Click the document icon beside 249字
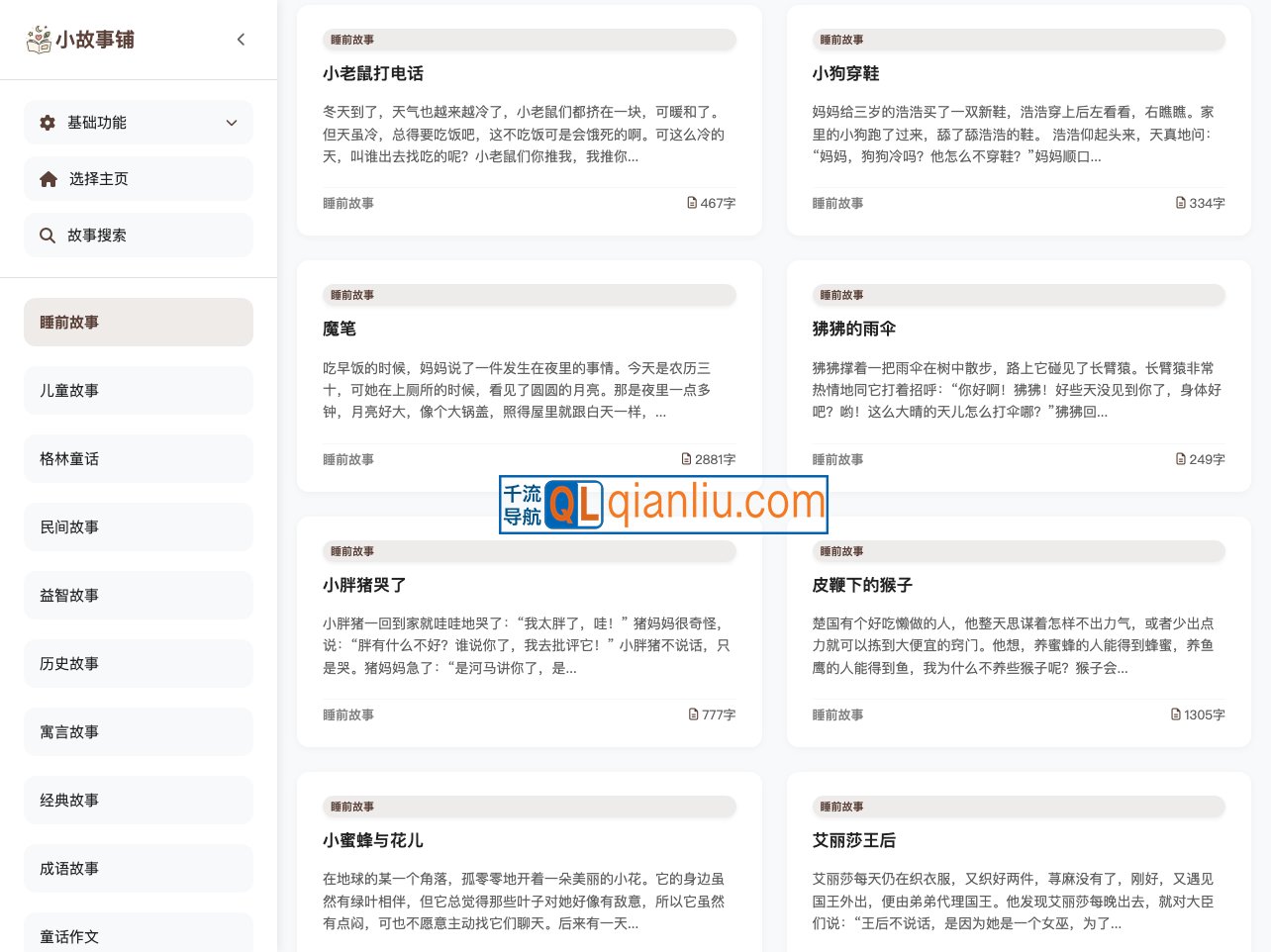Image resolution: width=1271 pixels, height=952 pixels. click(x=1180, y=458)
